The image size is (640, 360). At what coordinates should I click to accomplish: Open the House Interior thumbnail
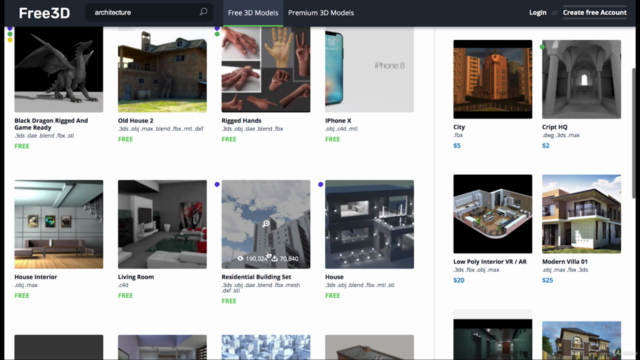click(59, 224)
